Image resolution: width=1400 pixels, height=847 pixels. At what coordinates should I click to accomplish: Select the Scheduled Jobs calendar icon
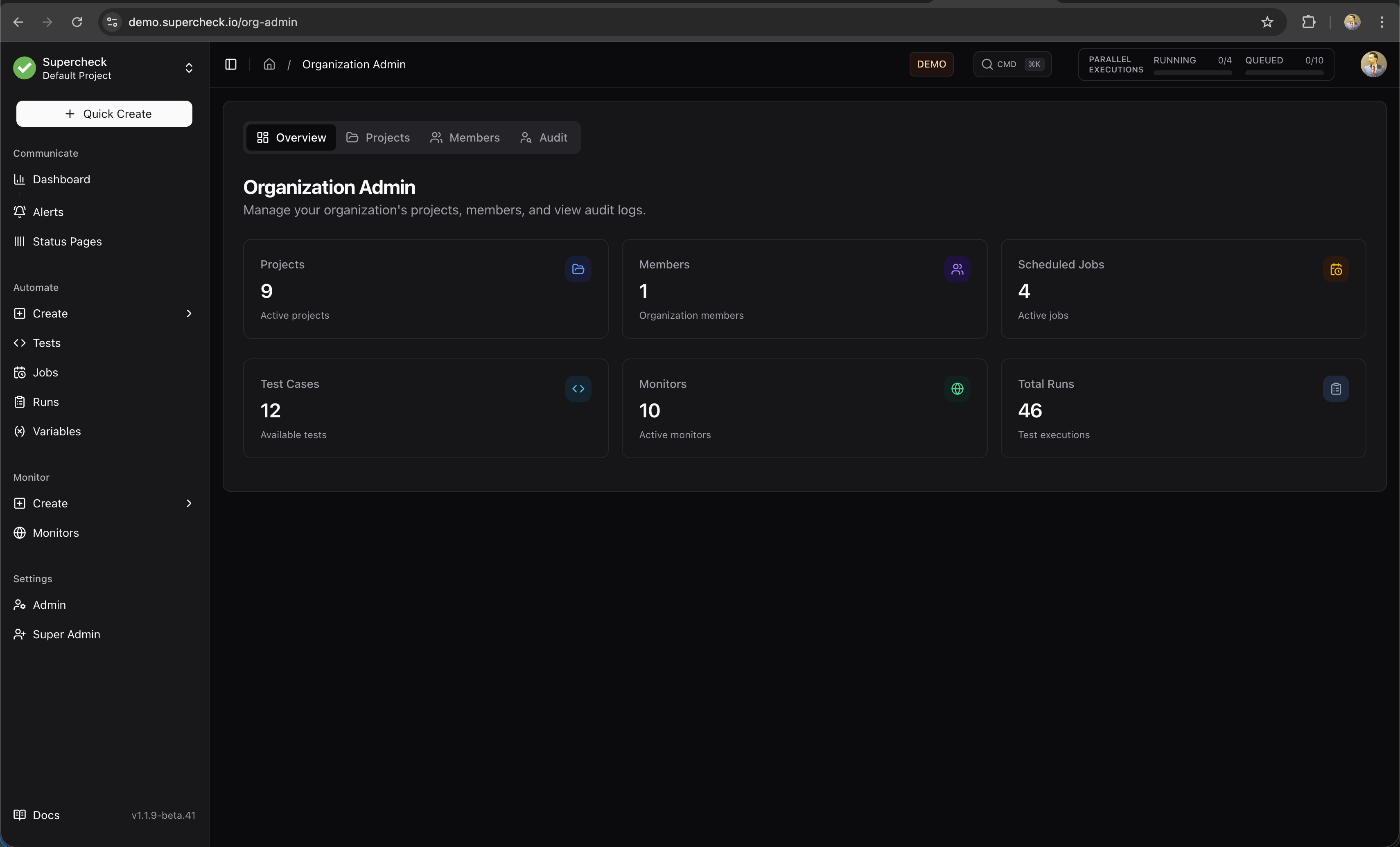(1337, 269)
